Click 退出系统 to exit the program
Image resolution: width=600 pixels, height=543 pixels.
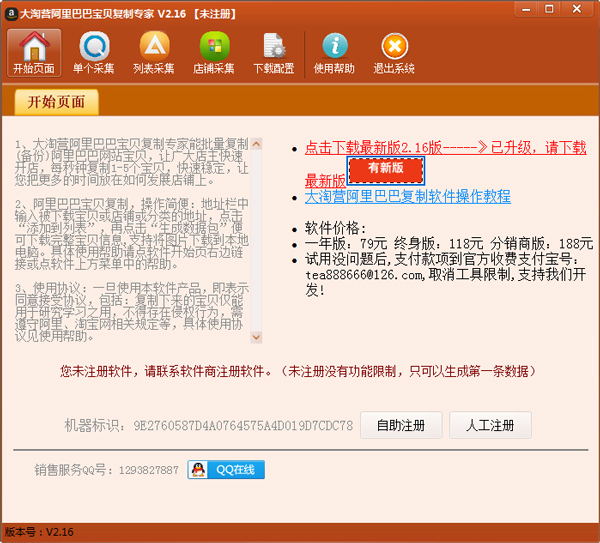(394, 53)
